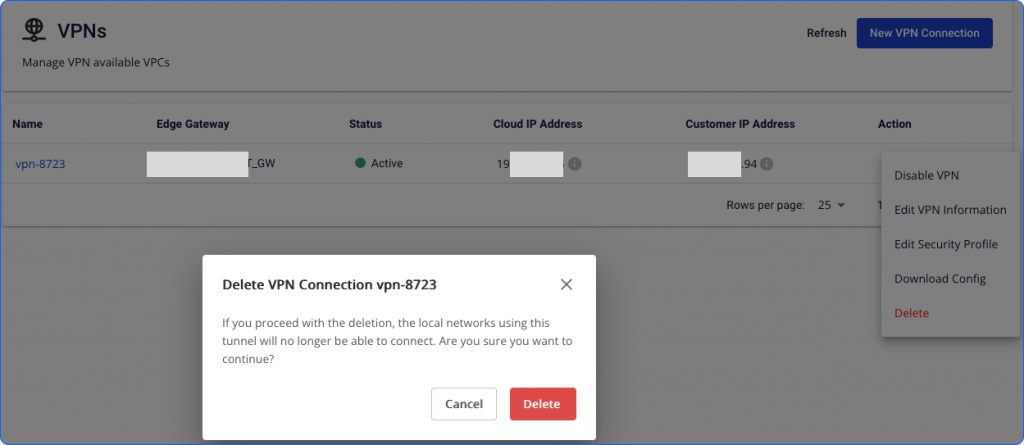Click the VPN network icon beside the heading

35,32
